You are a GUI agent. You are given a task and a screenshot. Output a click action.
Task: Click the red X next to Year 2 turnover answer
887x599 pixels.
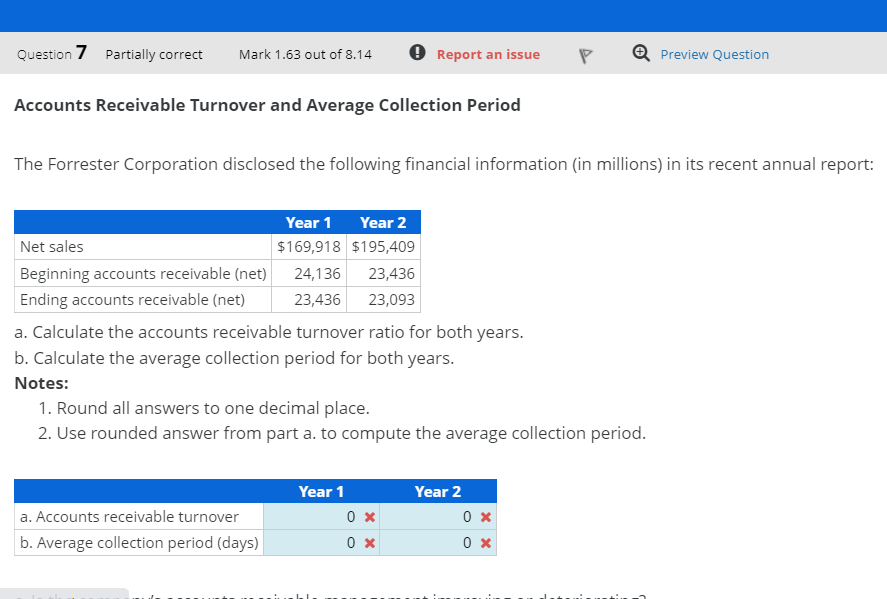coord(486,517)
